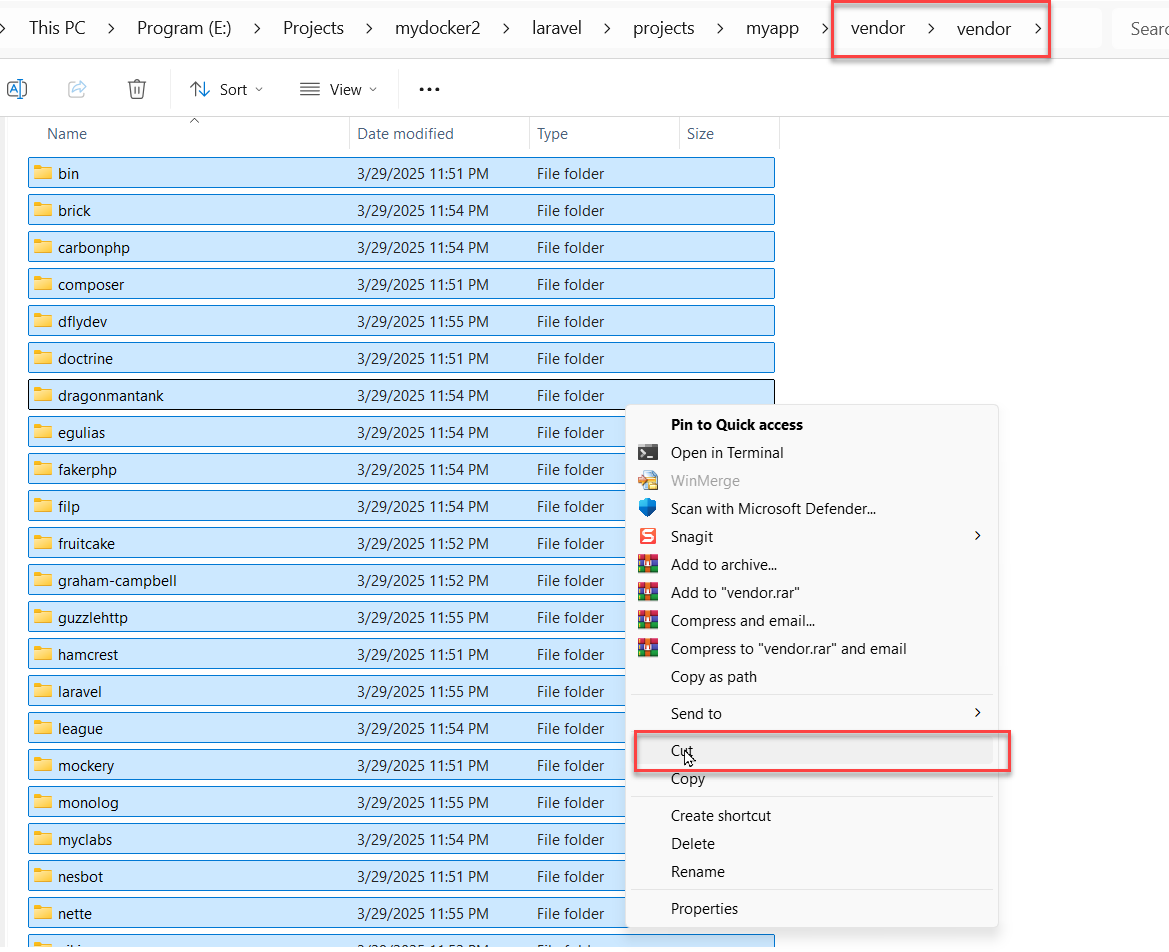Select the hamcrest folder name

[x=88, y=655]
